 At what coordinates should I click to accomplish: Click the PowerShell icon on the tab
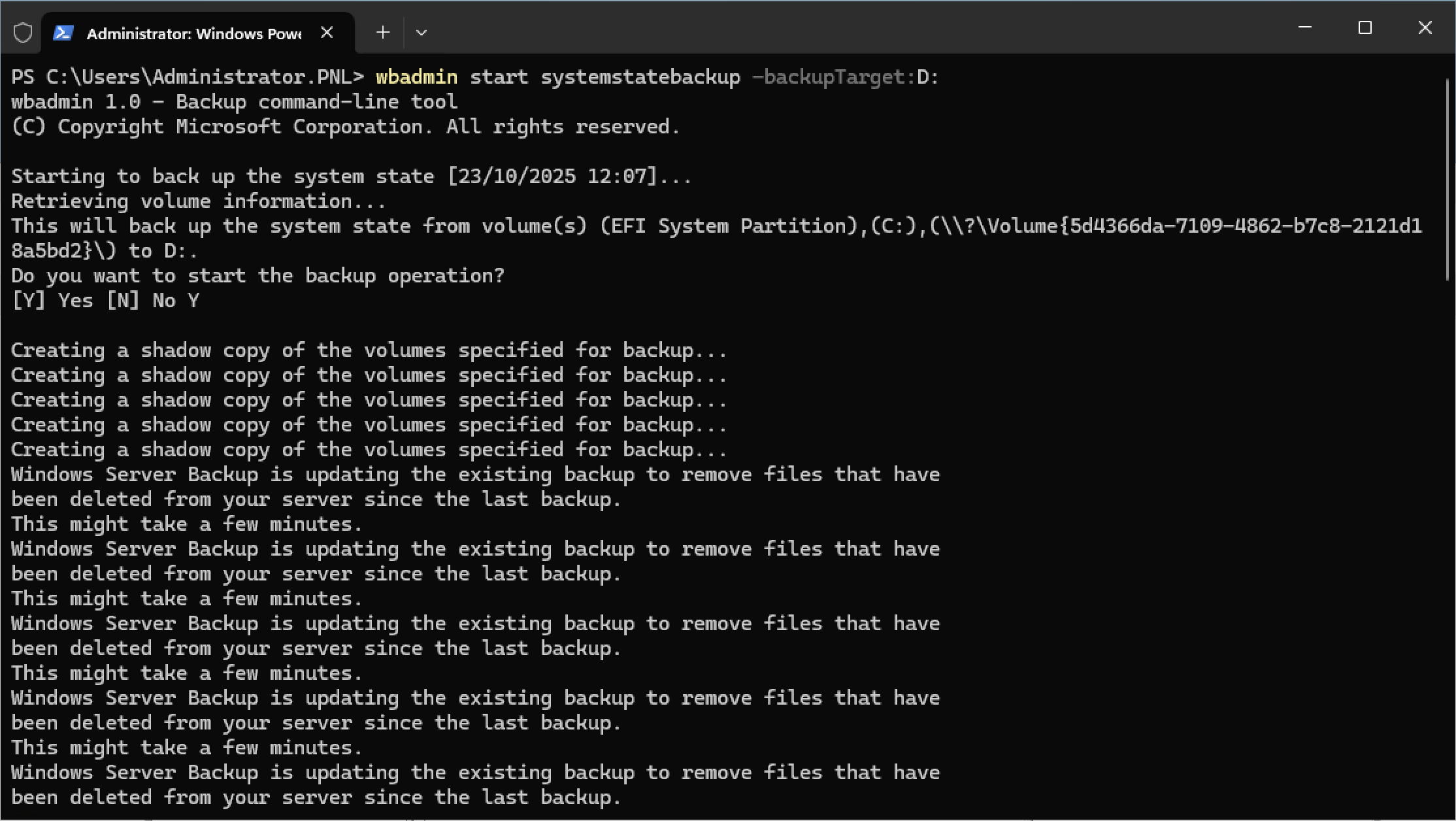coord(63,33)
